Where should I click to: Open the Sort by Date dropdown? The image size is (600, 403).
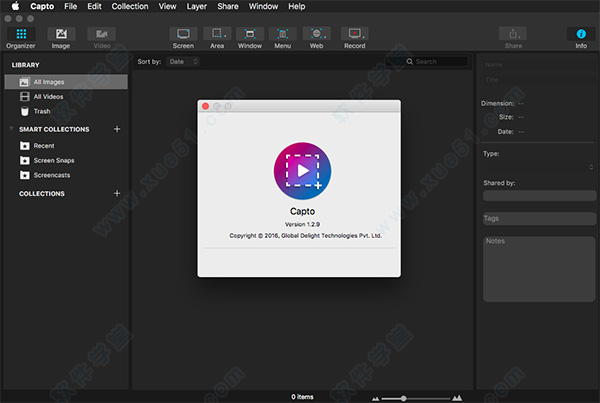[x=183, y=62]
